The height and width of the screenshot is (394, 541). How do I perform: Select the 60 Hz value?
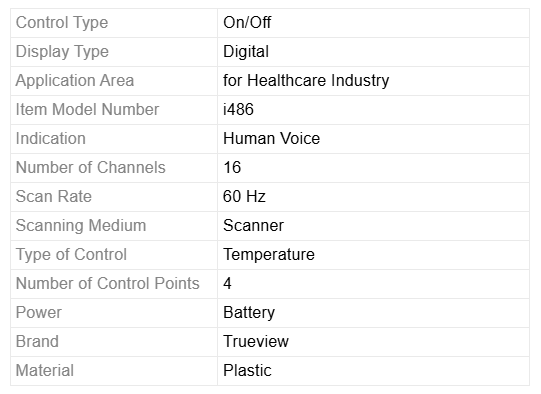244,197
